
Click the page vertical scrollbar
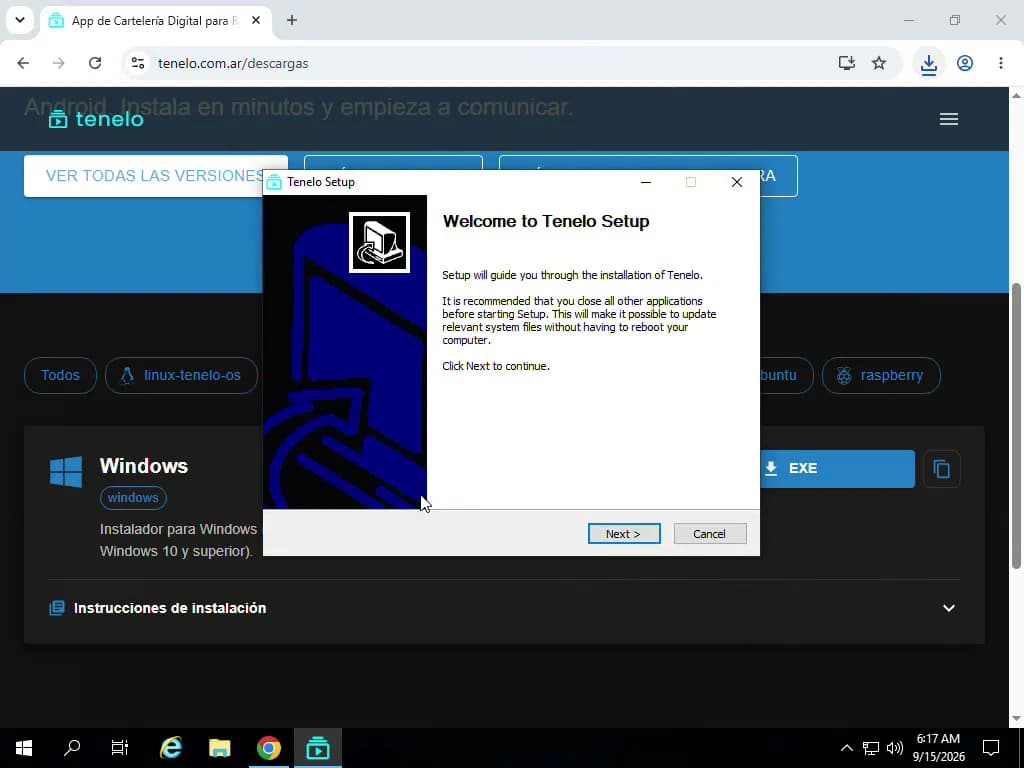click(1016, 424)
